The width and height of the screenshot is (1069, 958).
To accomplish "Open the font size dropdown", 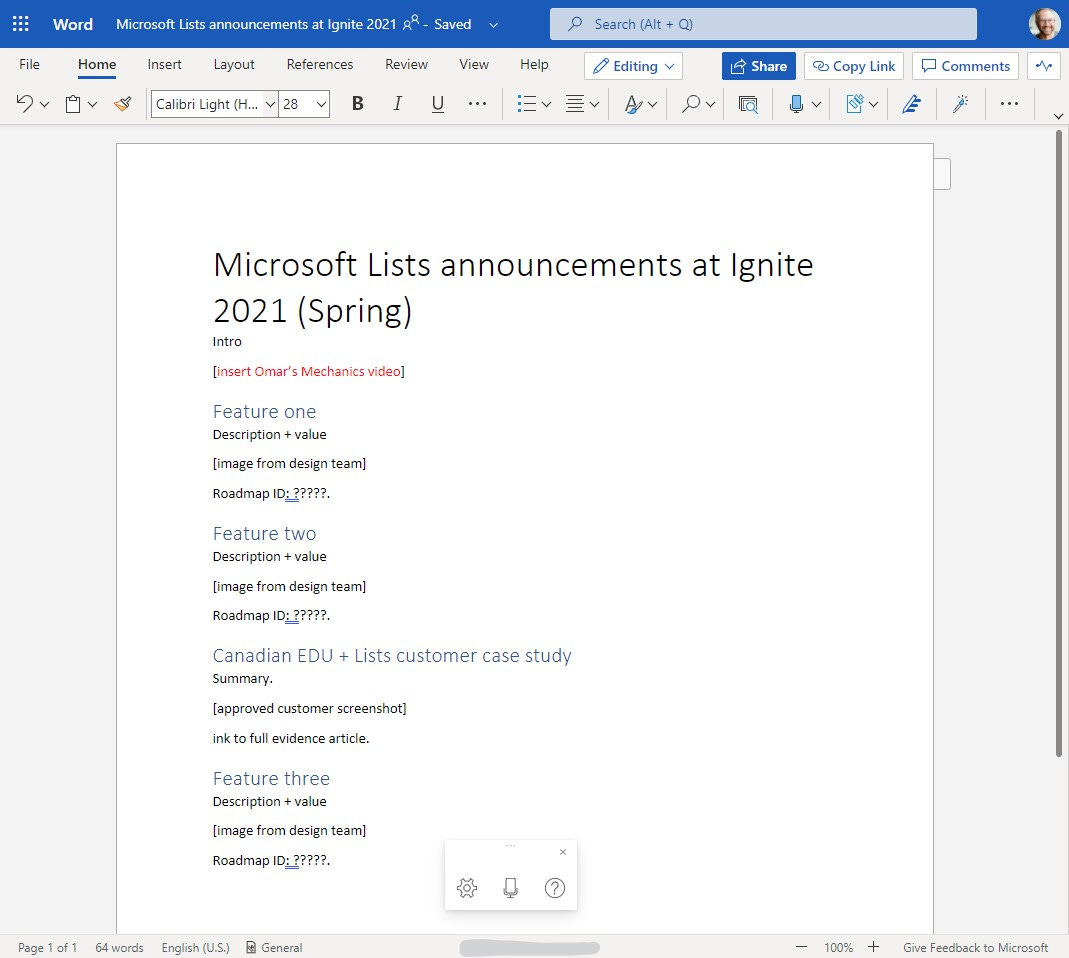I will point(321,104).
